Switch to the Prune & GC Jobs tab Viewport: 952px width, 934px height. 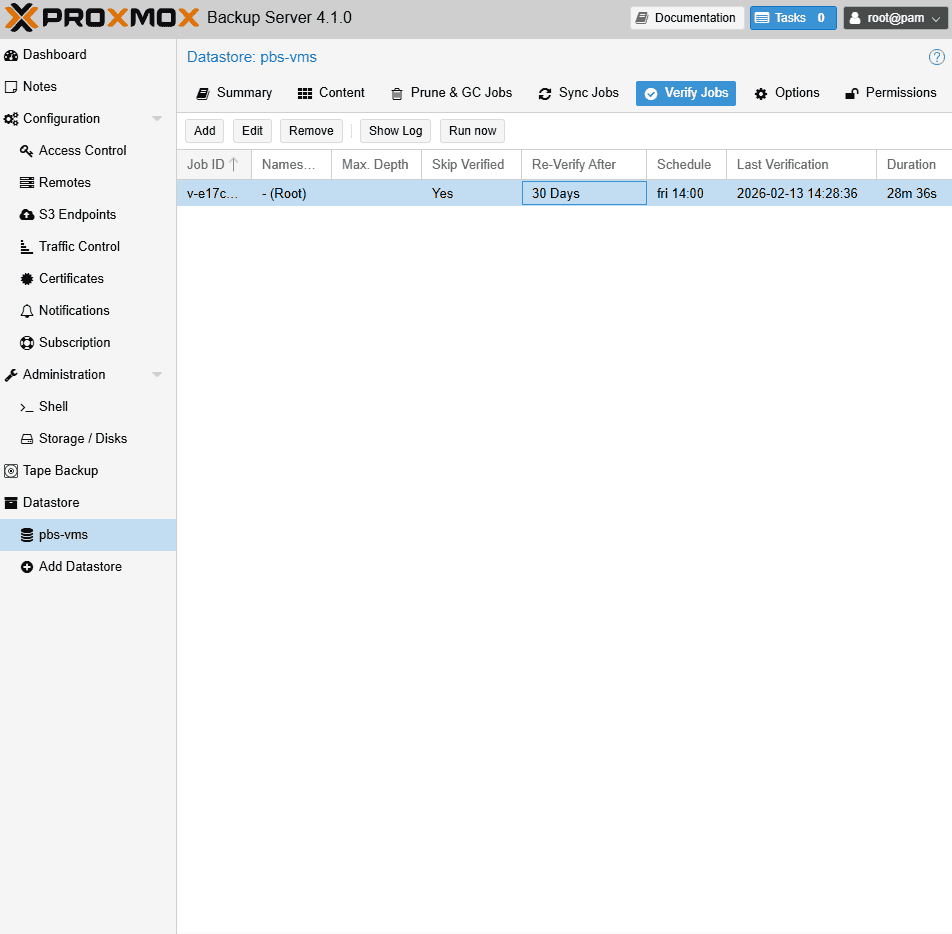(x=451, y=93)
